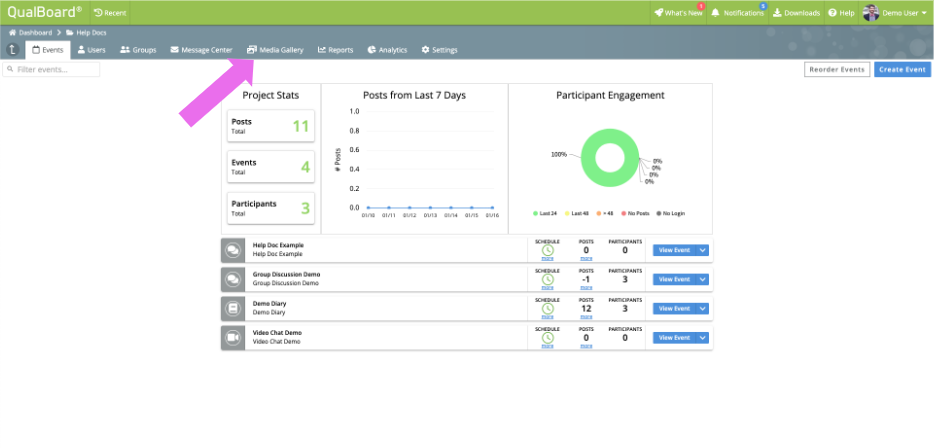Click the Video Chat Demo camera icon
Image resolution: width=934 pixels, height=448 pixels.
233,337
